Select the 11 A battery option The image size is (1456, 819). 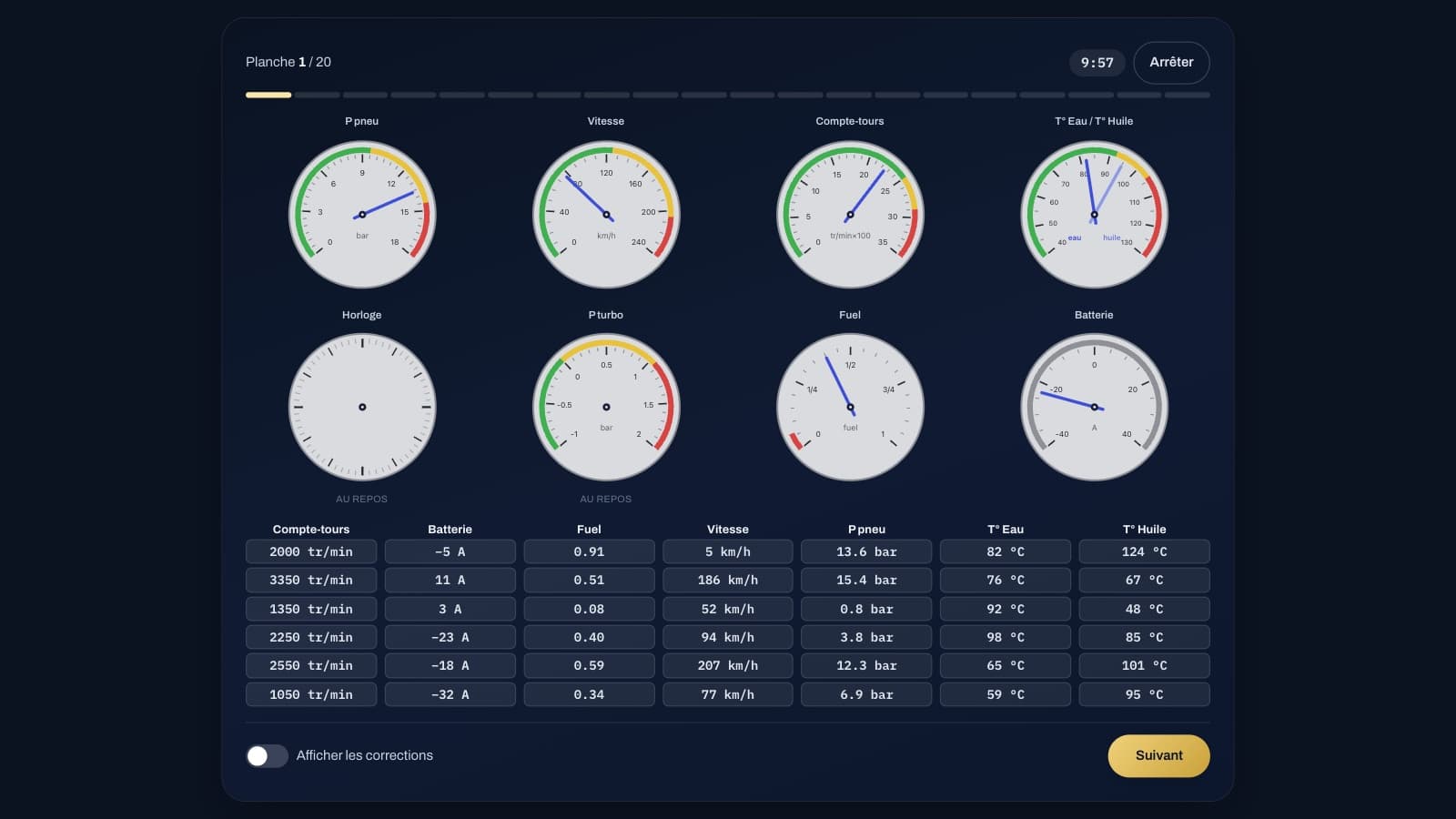[450, 580]
